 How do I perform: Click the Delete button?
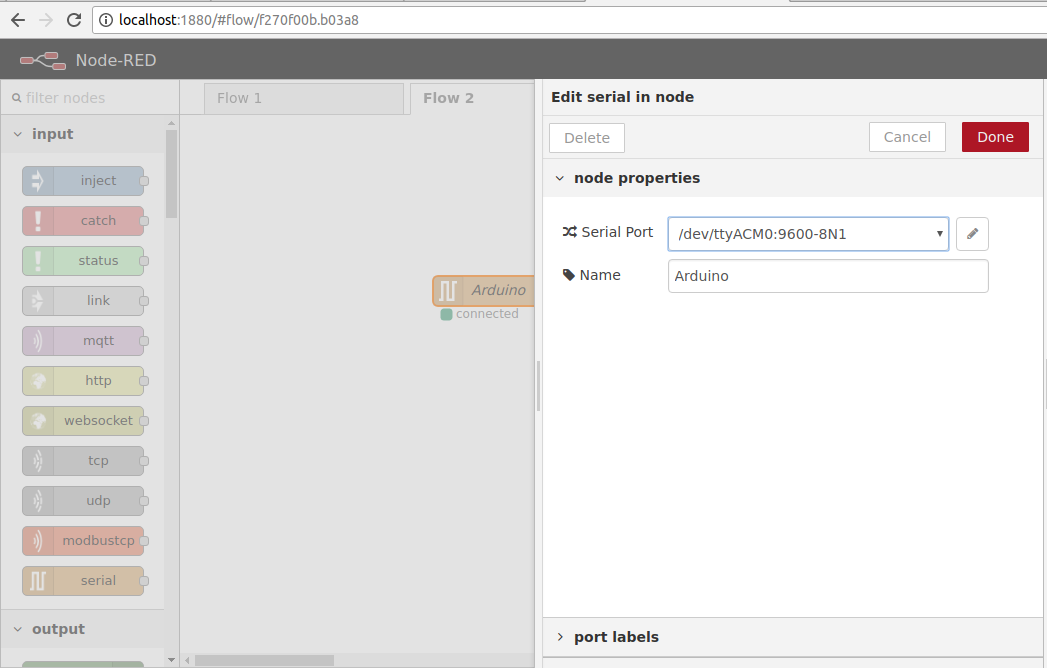[x=587, y=138]
